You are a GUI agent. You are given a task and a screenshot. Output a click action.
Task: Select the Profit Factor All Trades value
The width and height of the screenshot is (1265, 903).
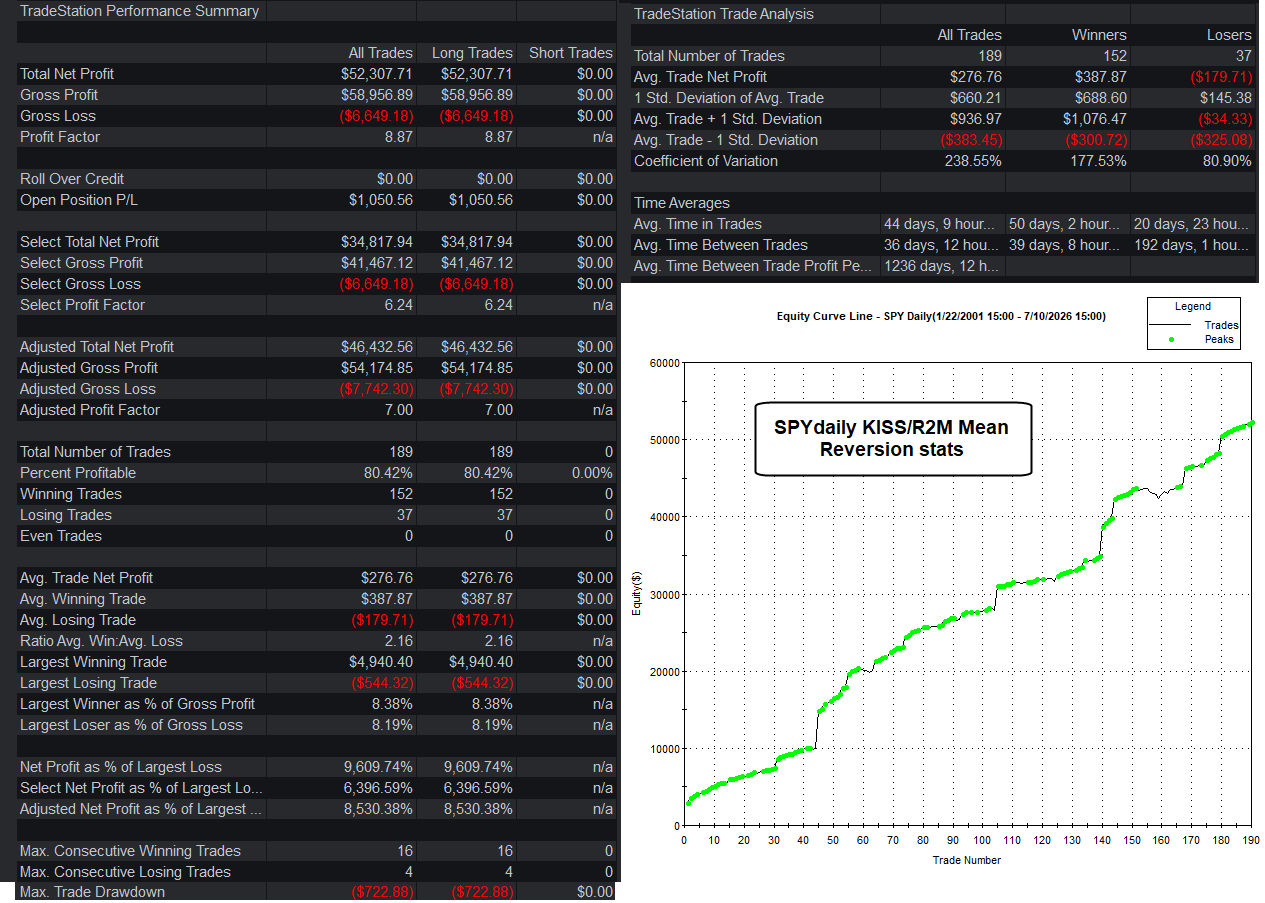(x=398, y=137)
